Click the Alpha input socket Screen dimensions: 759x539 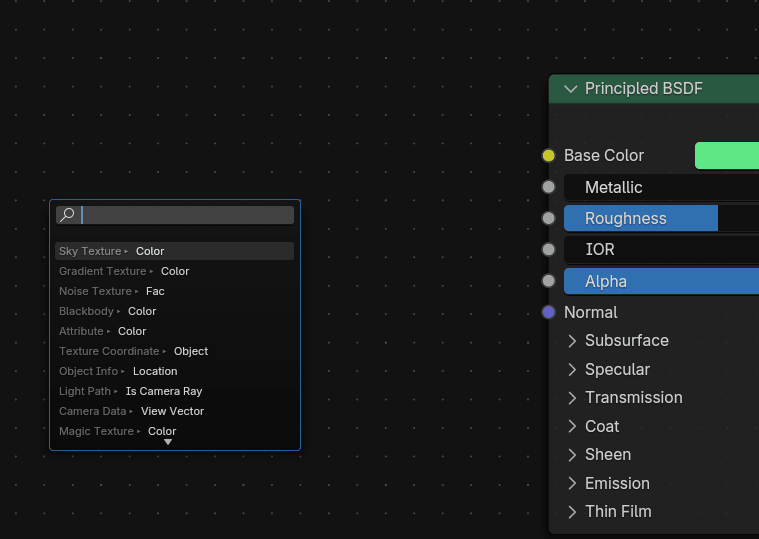(548, 281)
